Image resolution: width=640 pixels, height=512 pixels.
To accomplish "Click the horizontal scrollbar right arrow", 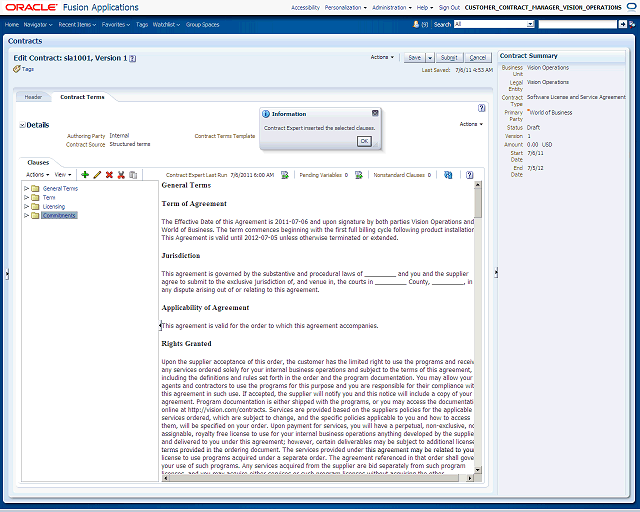I will 470,478.
